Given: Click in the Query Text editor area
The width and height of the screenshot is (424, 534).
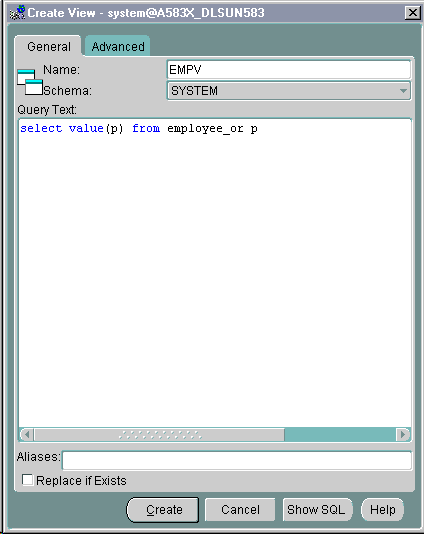Looking at the screenshot, I should [215, 272].
